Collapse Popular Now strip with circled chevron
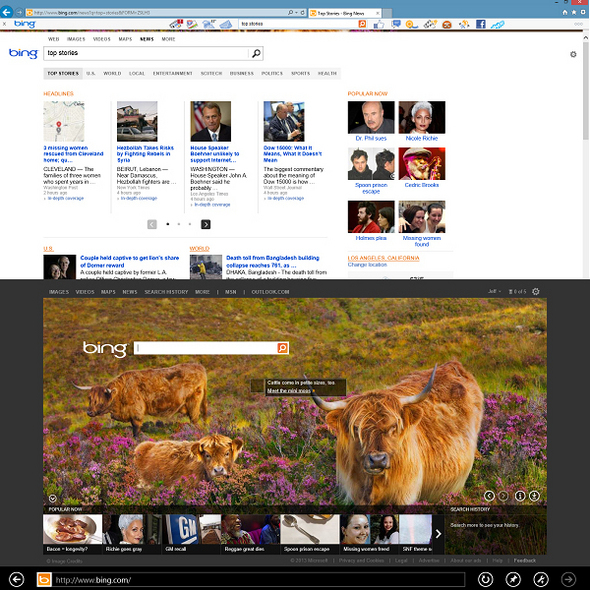590x590 pixels. 53,499
